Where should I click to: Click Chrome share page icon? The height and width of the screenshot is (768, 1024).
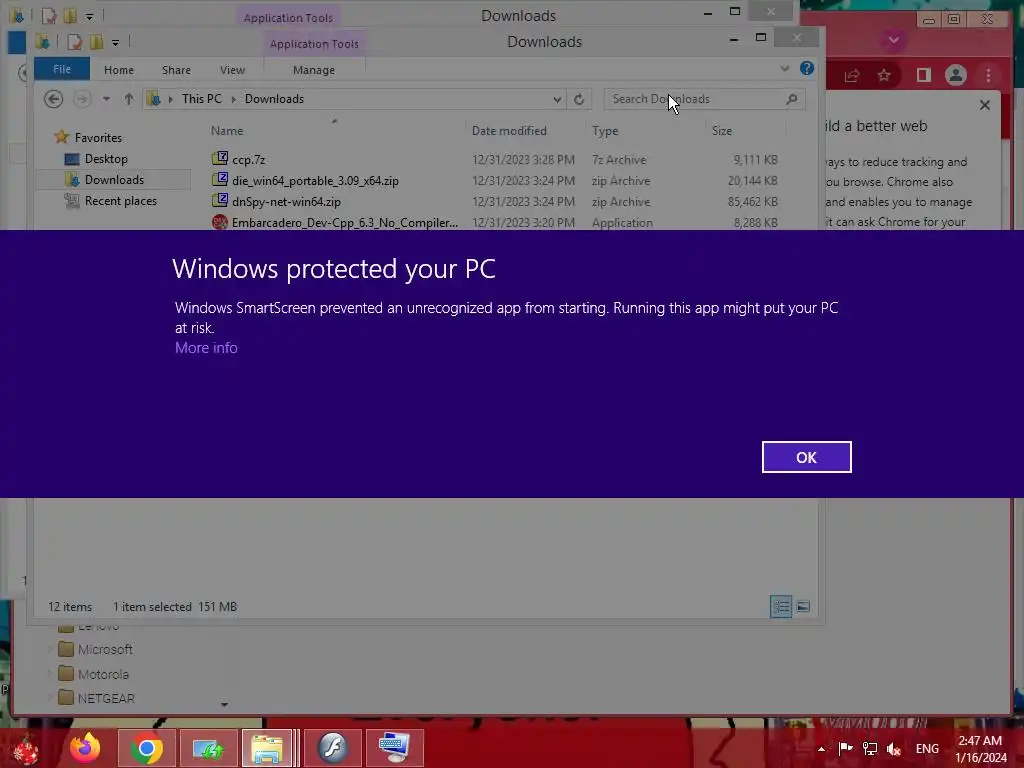[852, 76]
